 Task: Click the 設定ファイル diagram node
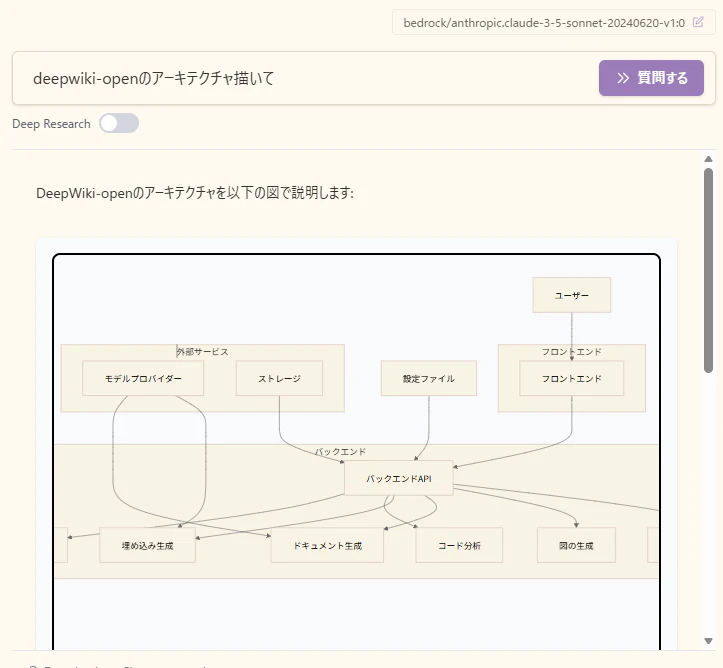click(x=429, y=378)
